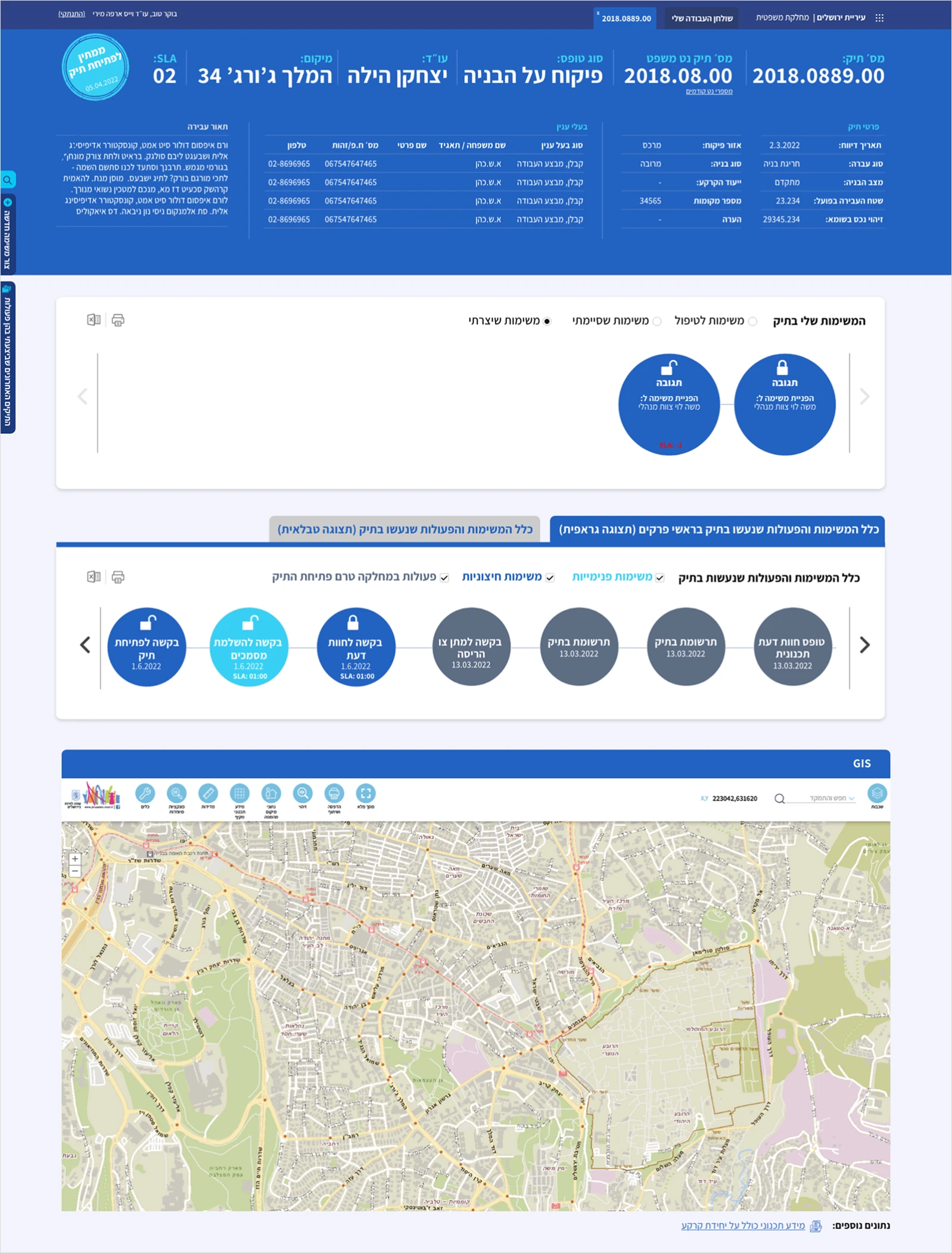Click the התנתק logout link
The width and height of the screenshot is (952, 1253).
pyautogui.click(x=71, y=14)
